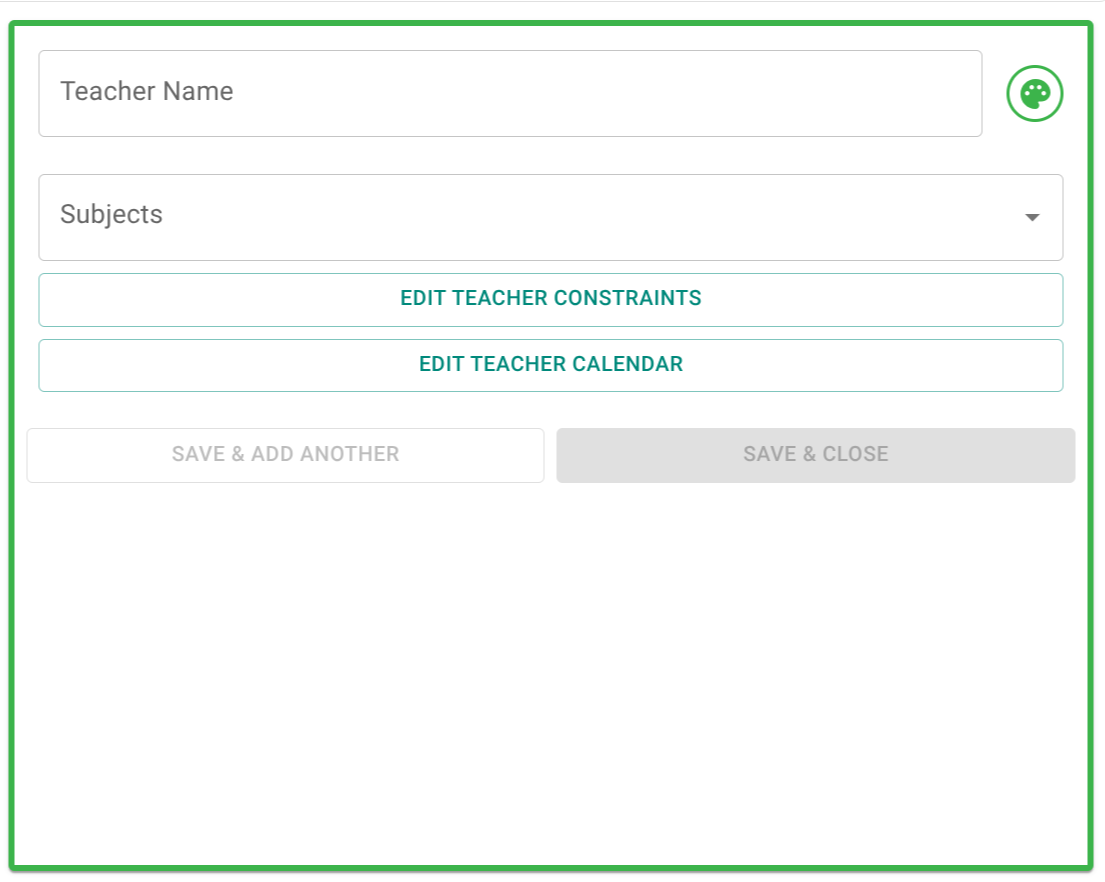Select the teacher constraints editor button
Viewport: 1105px width, 882px height.
click(x=550, y=299)
